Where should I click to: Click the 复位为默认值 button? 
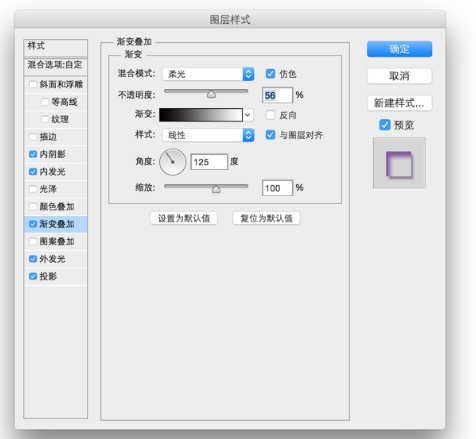[x=266, y=218]
